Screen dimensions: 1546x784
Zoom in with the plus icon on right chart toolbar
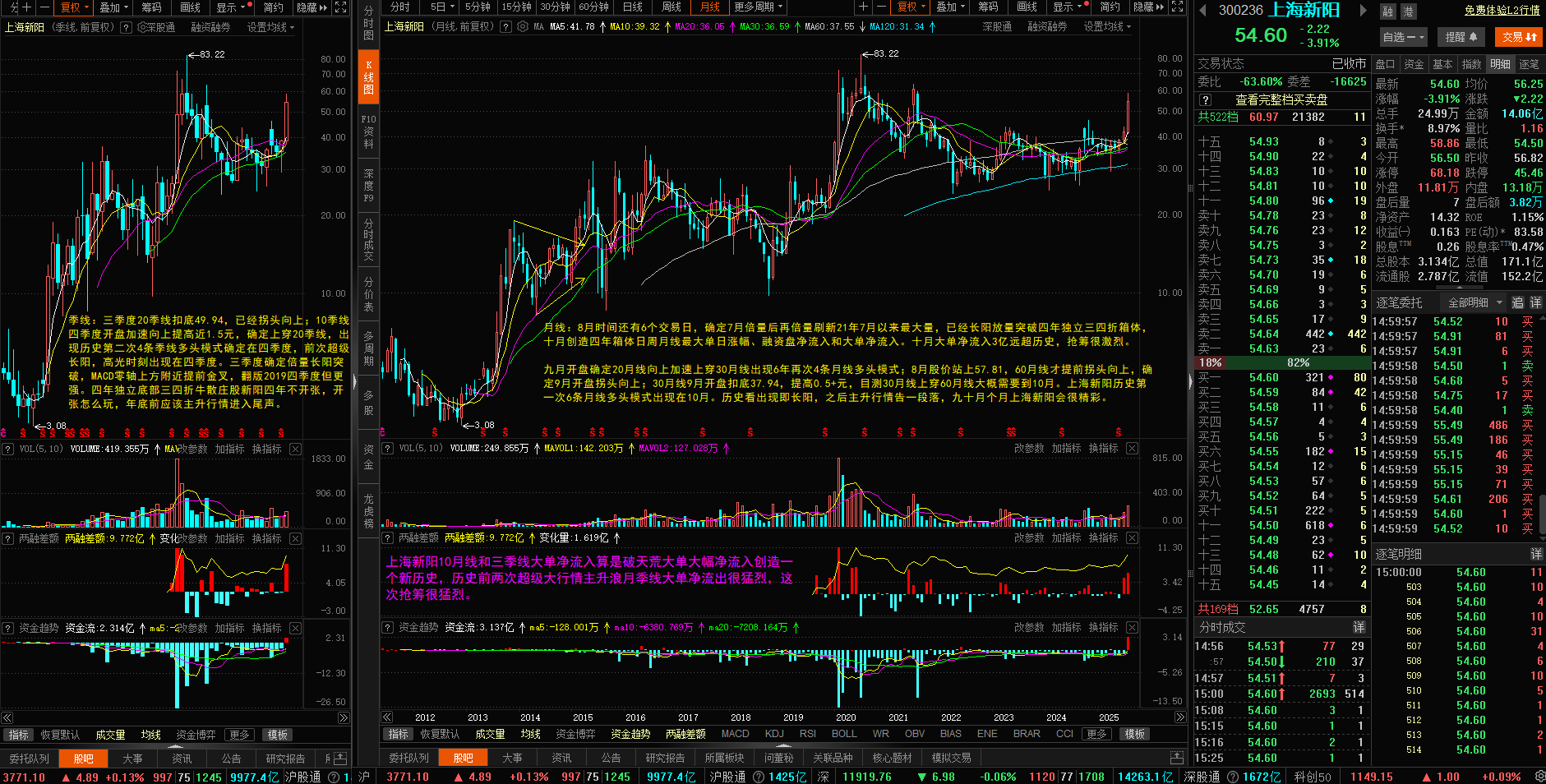pos(863,7)
